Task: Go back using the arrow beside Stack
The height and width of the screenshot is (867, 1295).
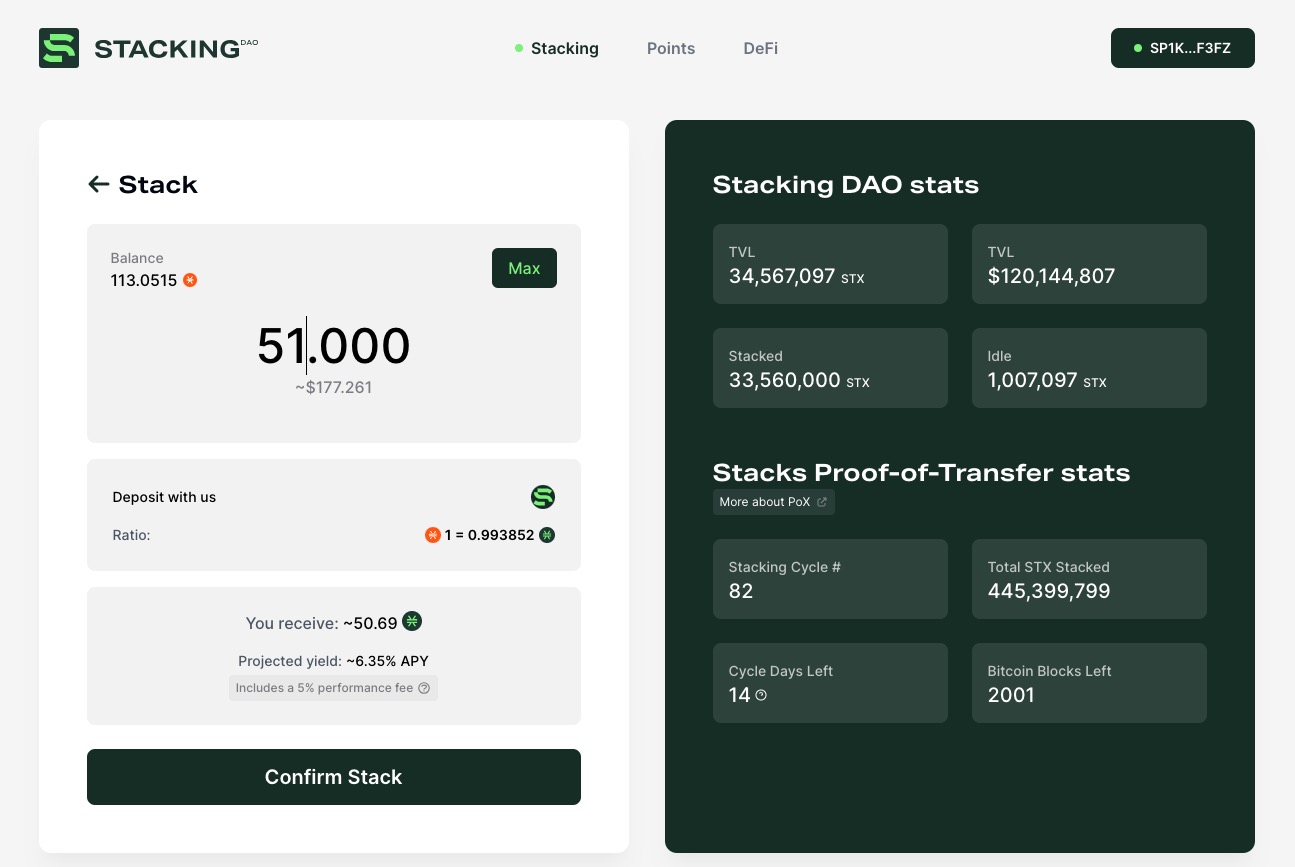Action: tap(98, 184)
